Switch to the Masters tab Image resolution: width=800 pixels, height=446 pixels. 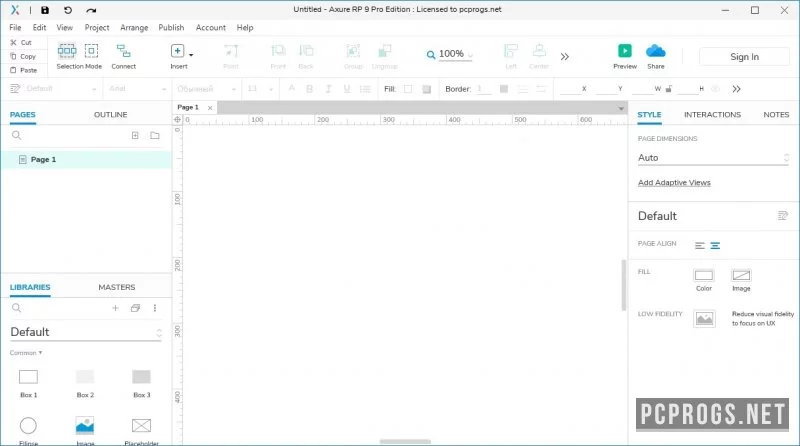tap(116, 287)
